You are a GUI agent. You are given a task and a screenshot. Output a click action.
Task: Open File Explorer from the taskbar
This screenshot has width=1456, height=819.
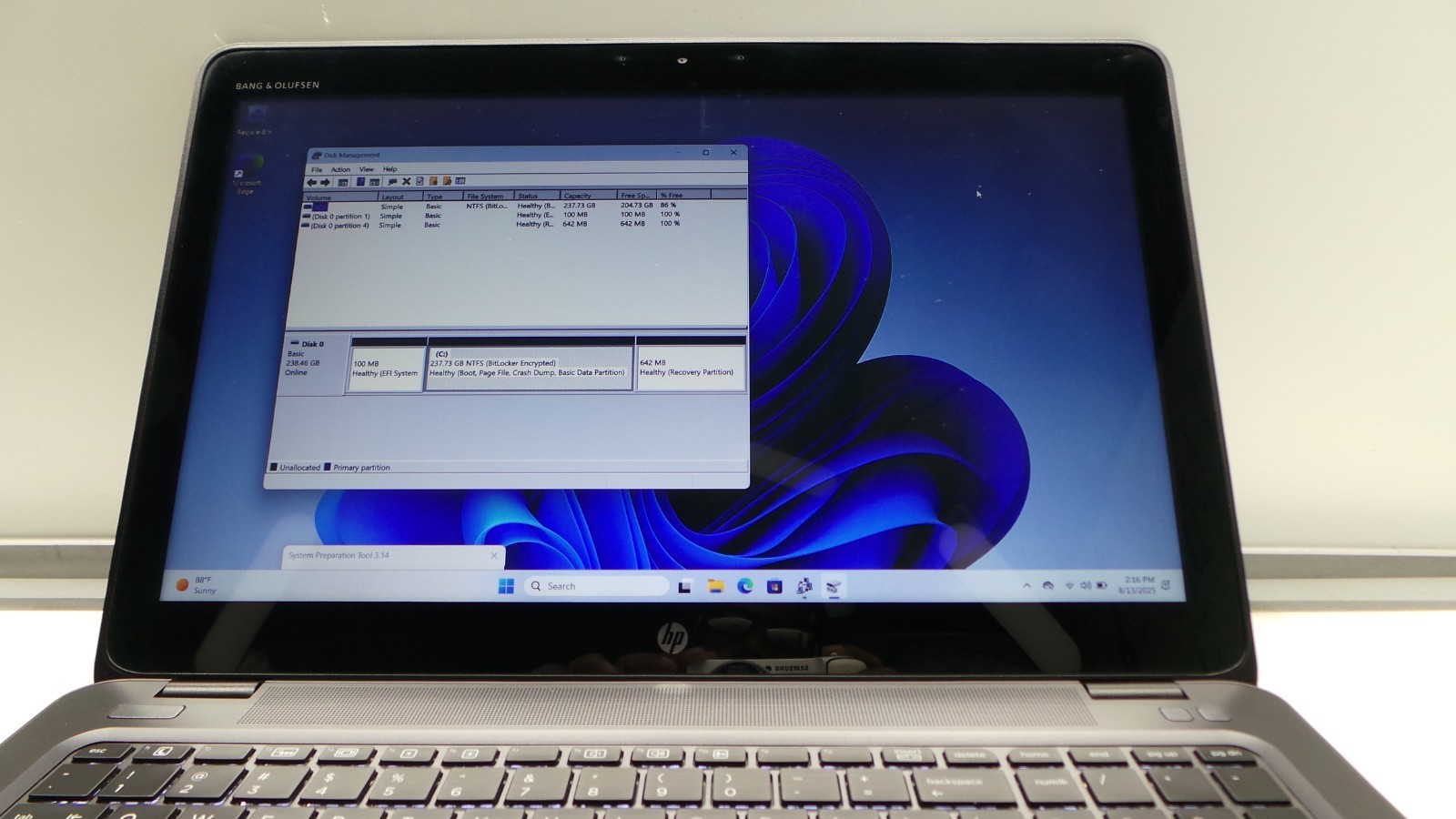coord(715,586)
